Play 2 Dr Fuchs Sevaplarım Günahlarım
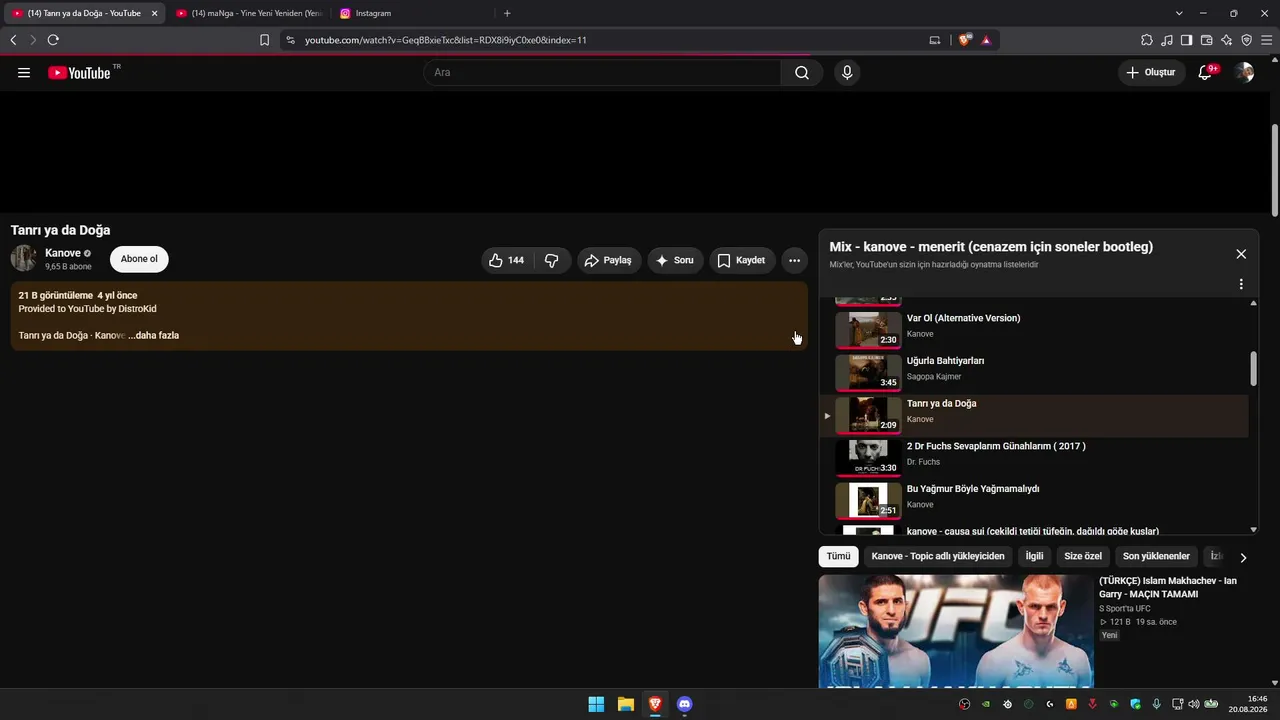Screen dimensions: 1280x720 click(1035, 457)
